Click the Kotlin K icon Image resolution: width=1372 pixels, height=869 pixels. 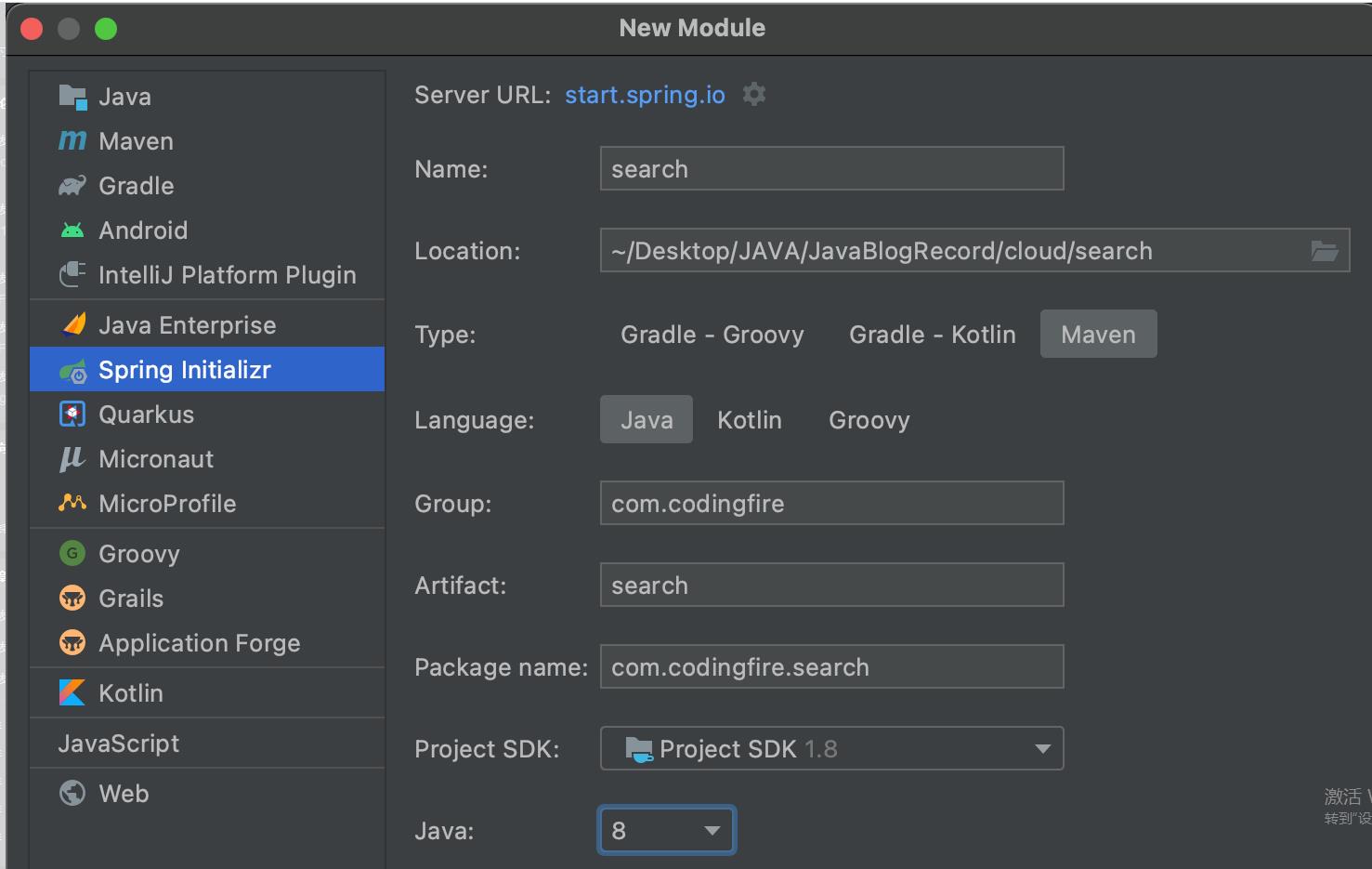pos(72,692)
